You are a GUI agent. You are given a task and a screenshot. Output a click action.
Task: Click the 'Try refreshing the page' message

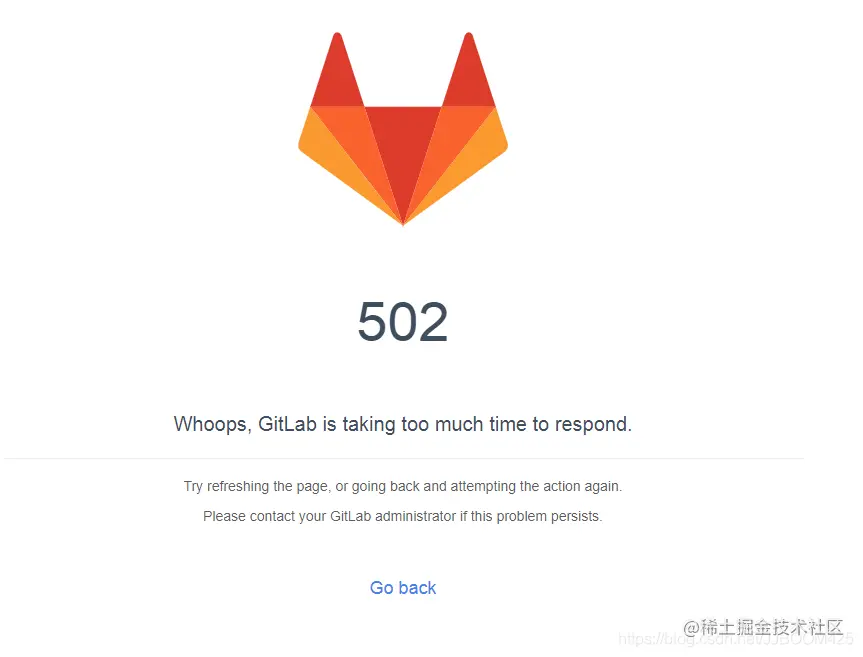pyautogui.click(x=403, y=486)
